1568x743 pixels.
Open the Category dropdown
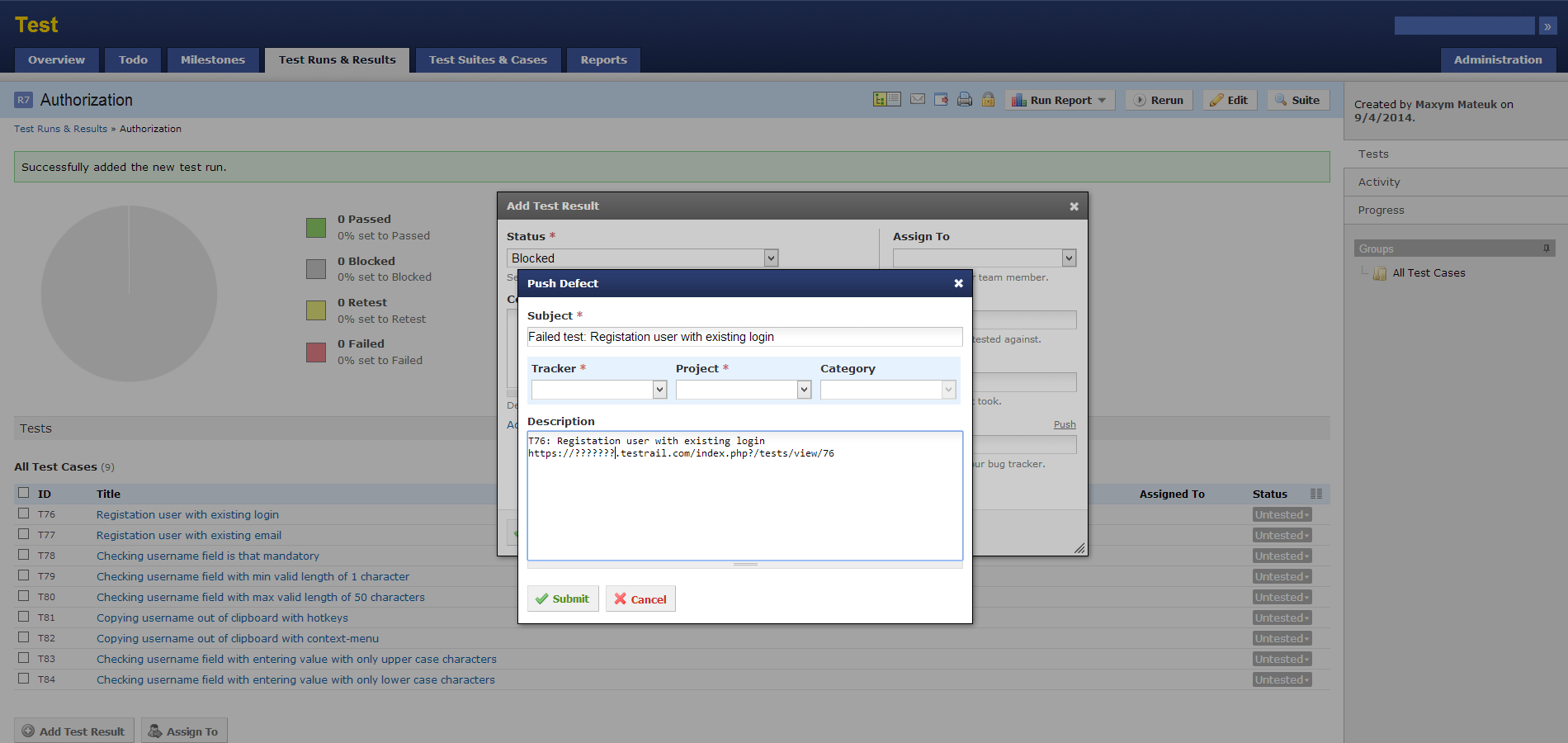[888, 390]
